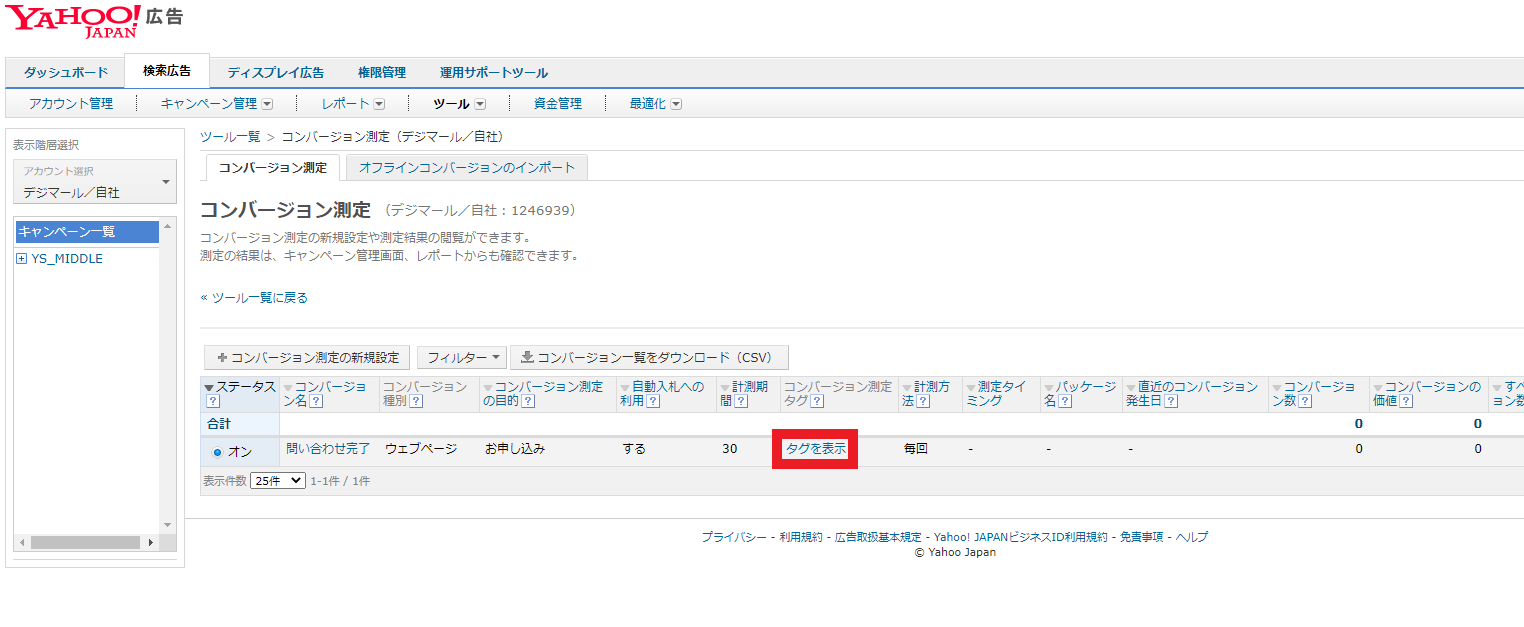
Task: Switch to オフラインコンバージョンのインポート tab
Action: [467, 168]
